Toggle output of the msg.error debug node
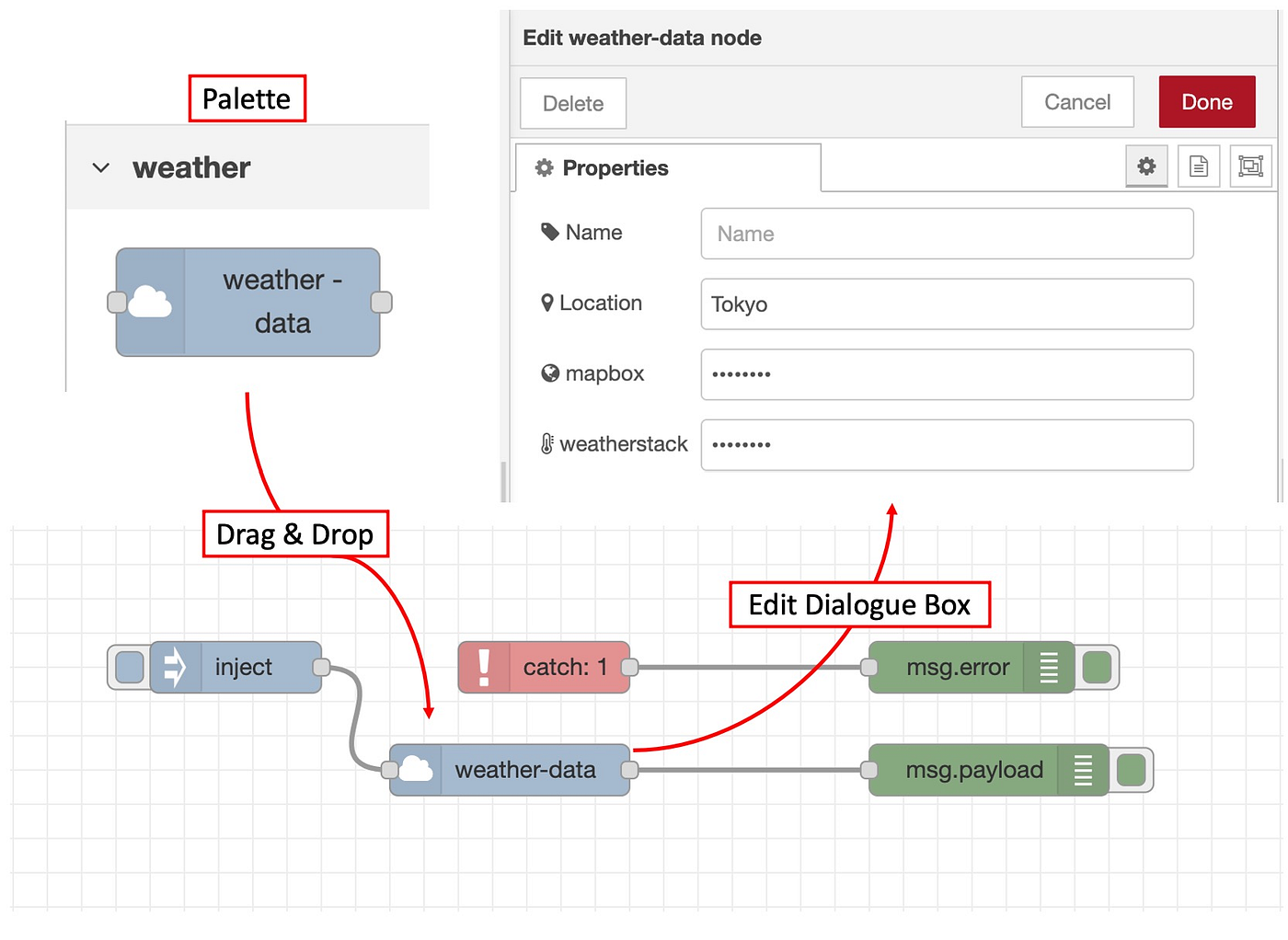Image resolution: width=1288 pixels, height=940 pixels. tap(1097, 667)
